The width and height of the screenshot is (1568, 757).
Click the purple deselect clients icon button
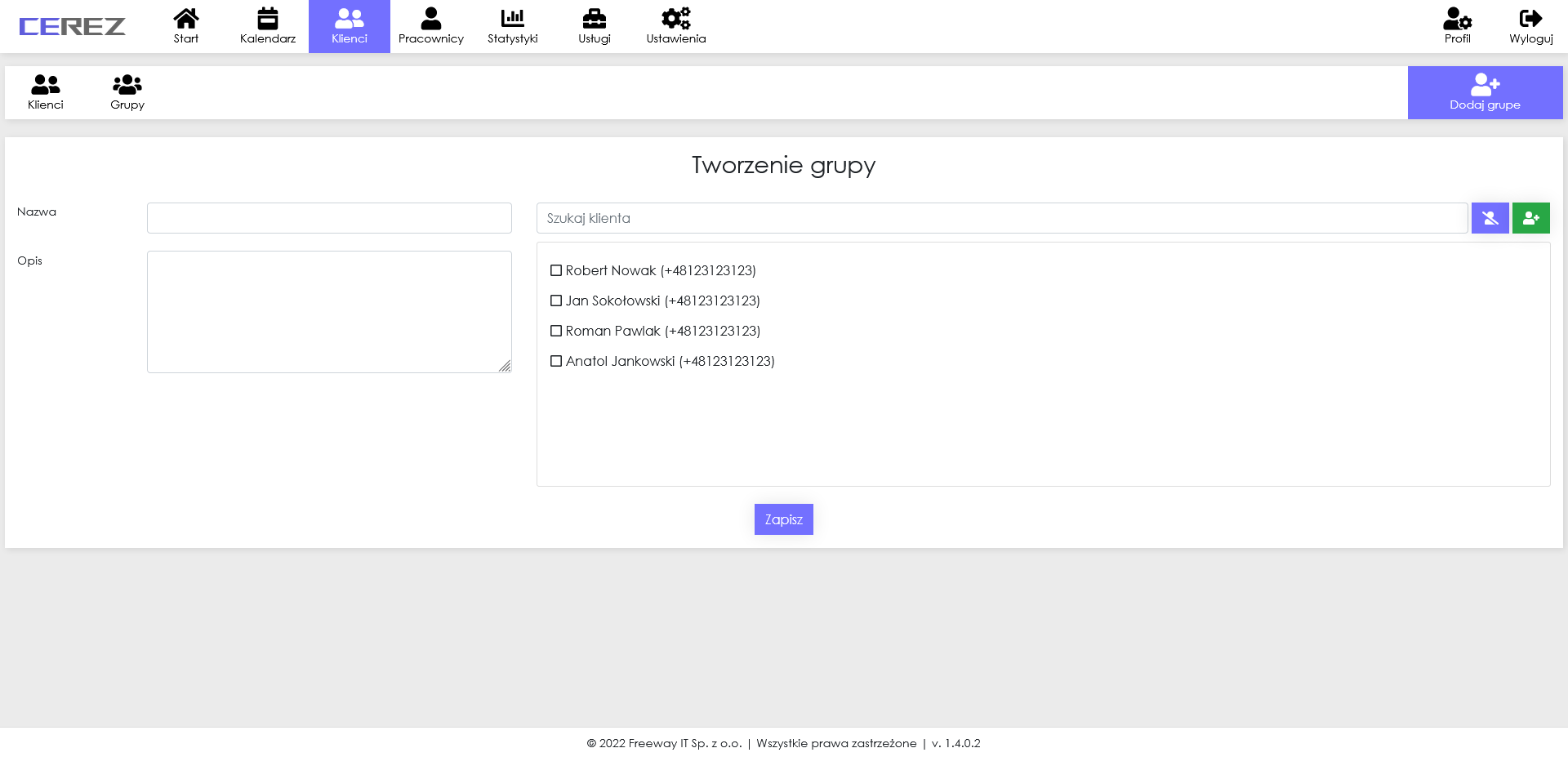(1490, 218)
